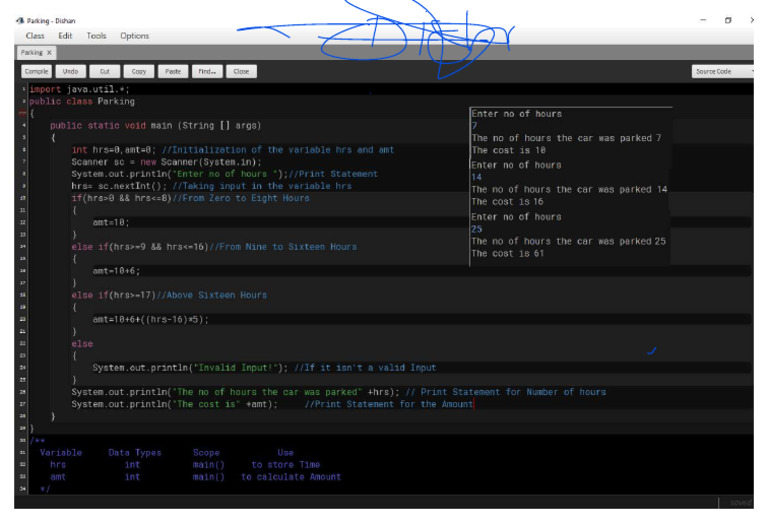Screen dimensions: 768x523
Task: Click the Compile button
Action: (x=36, y=71)
